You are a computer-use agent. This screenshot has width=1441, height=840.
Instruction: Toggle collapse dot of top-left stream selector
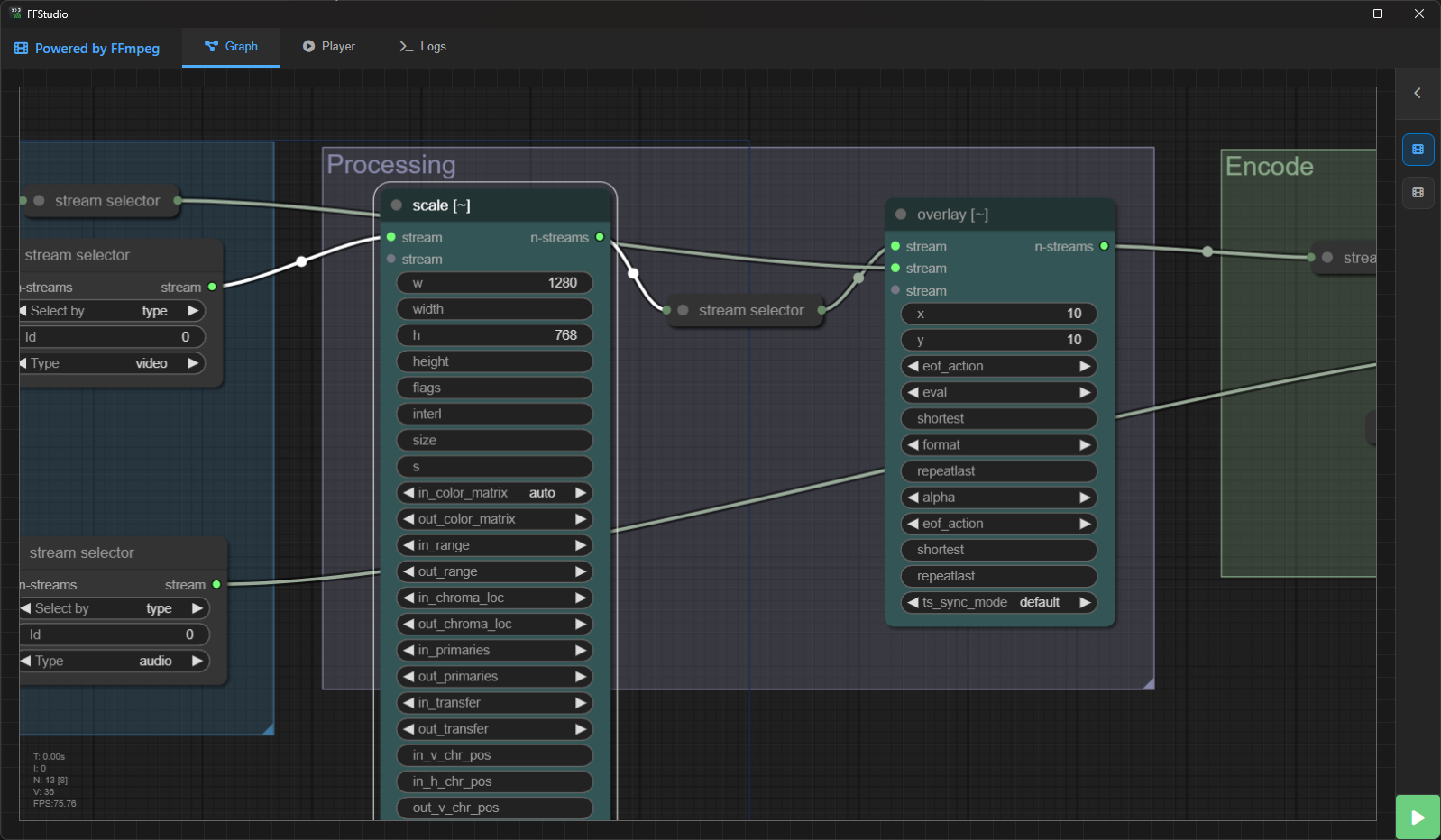[x=39, y=201]
